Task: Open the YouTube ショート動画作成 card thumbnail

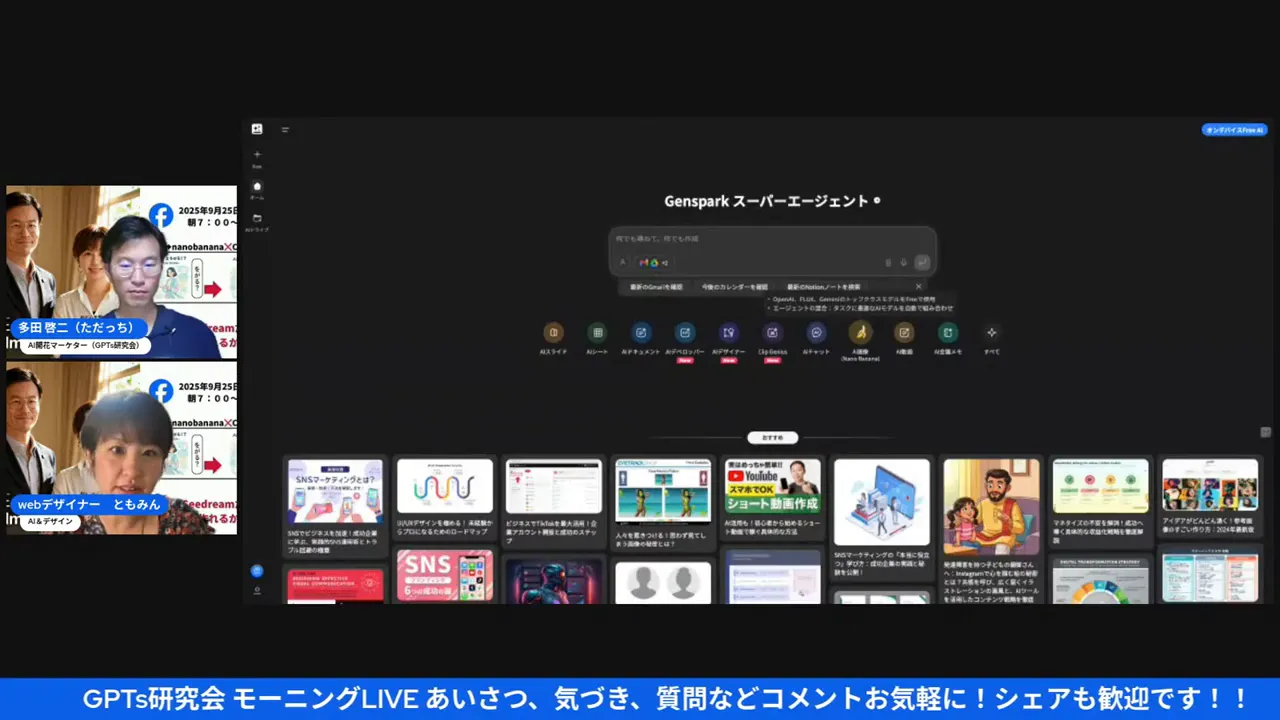Action: (x=772, y=486)
